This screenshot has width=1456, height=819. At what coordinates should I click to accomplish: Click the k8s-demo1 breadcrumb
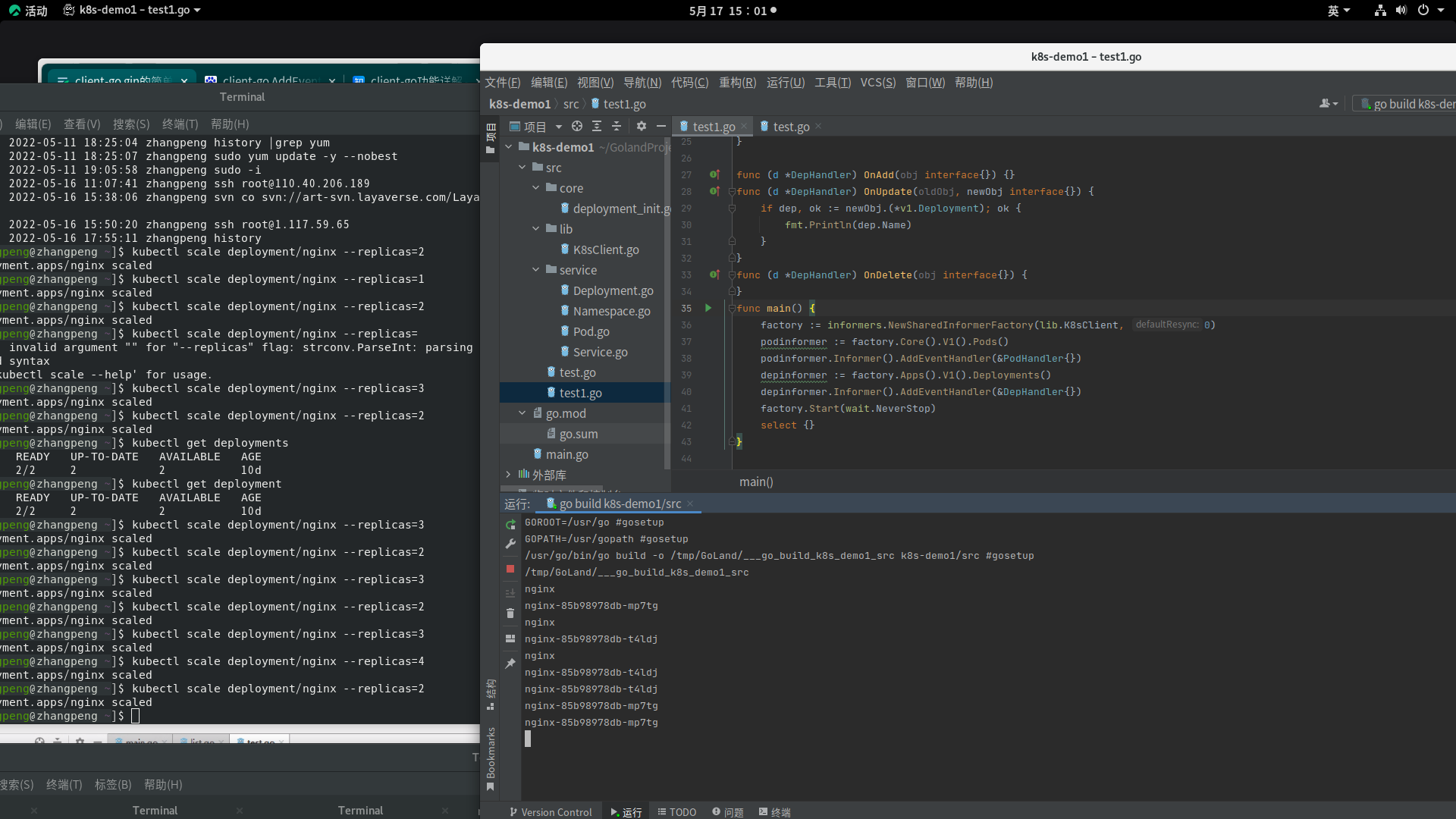coord(520,104)
